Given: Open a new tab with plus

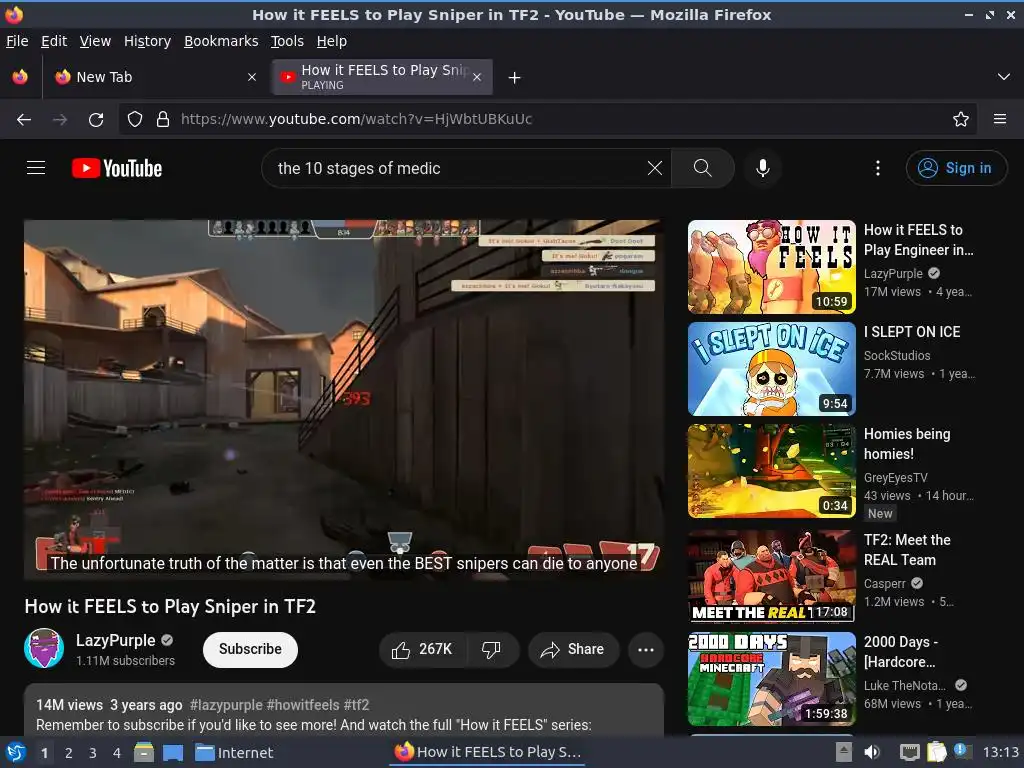Looking at the screenshot, I should [x=514, y=78].
